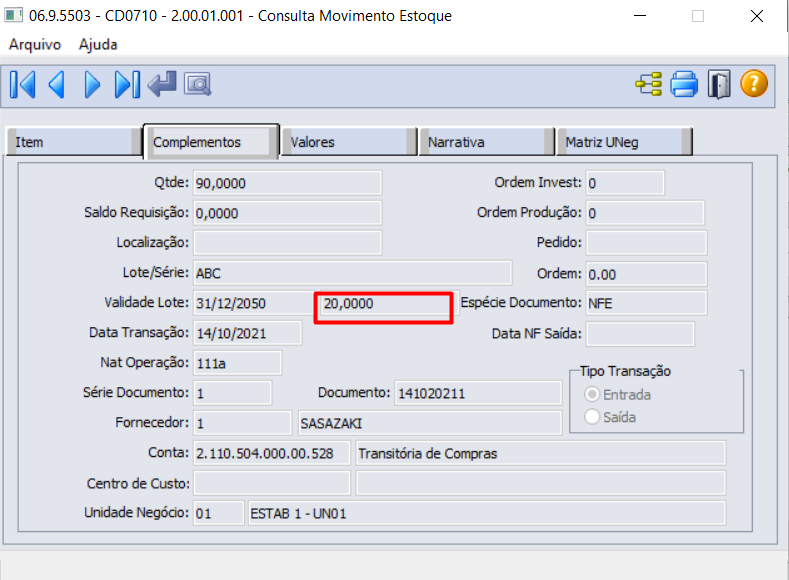Go to the next record
The width and height of the screenshot is (789, 580).
(92, 85)
